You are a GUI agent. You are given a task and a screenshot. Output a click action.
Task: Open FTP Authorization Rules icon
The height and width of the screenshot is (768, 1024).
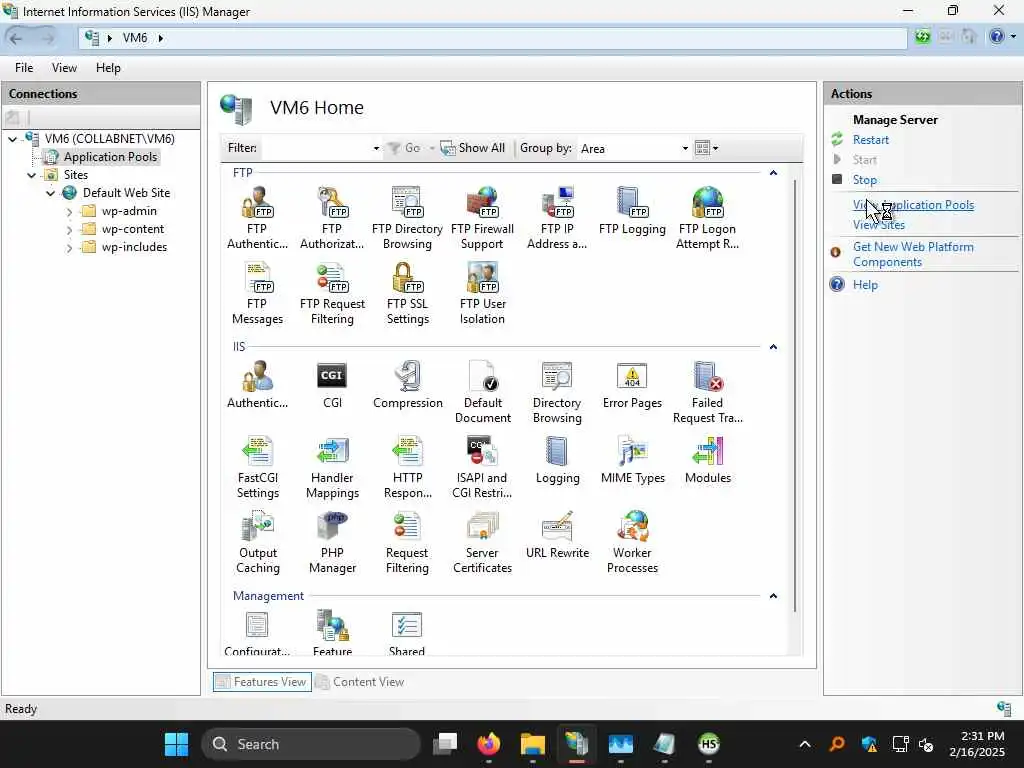tap(332, 217)
